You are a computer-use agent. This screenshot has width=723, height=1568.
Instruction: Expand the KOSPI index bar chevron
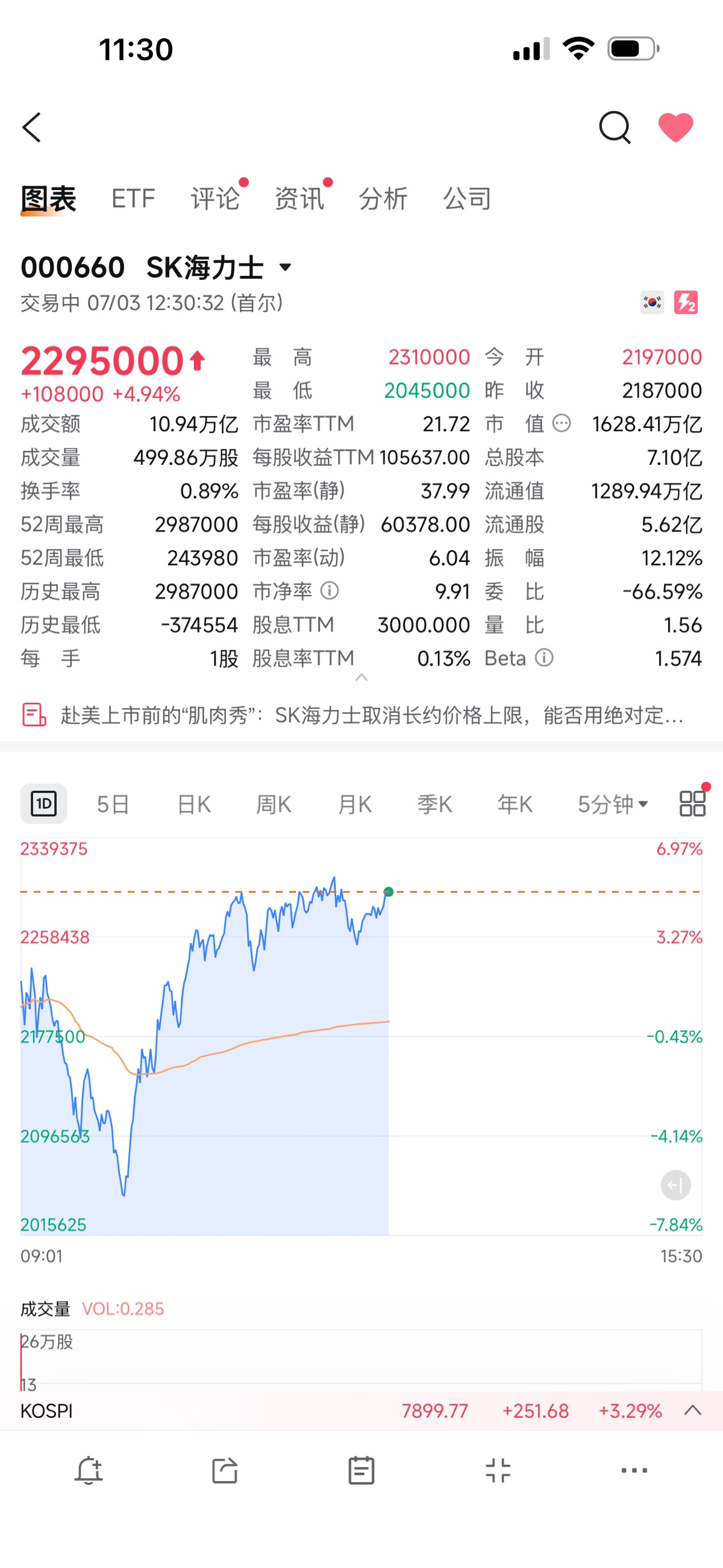point(692,1410)
